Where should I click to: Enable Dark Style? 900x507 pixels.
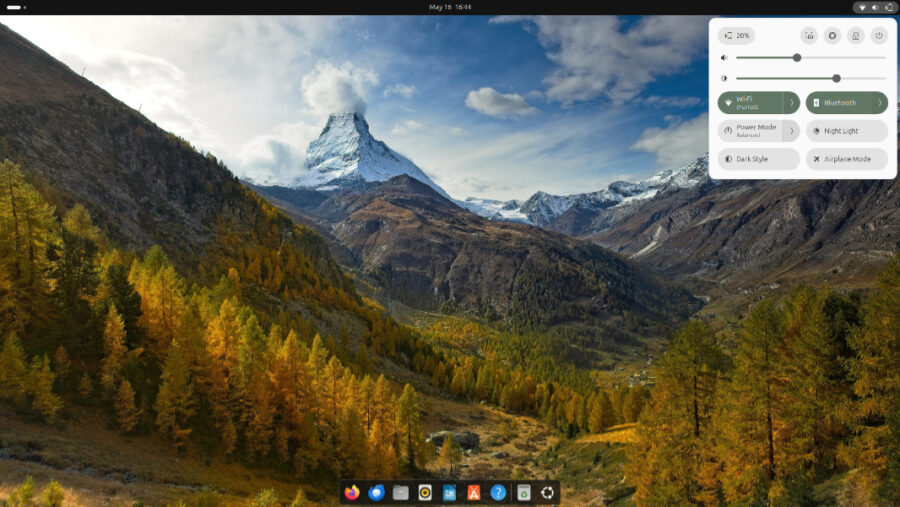click(x=759, y=159)
